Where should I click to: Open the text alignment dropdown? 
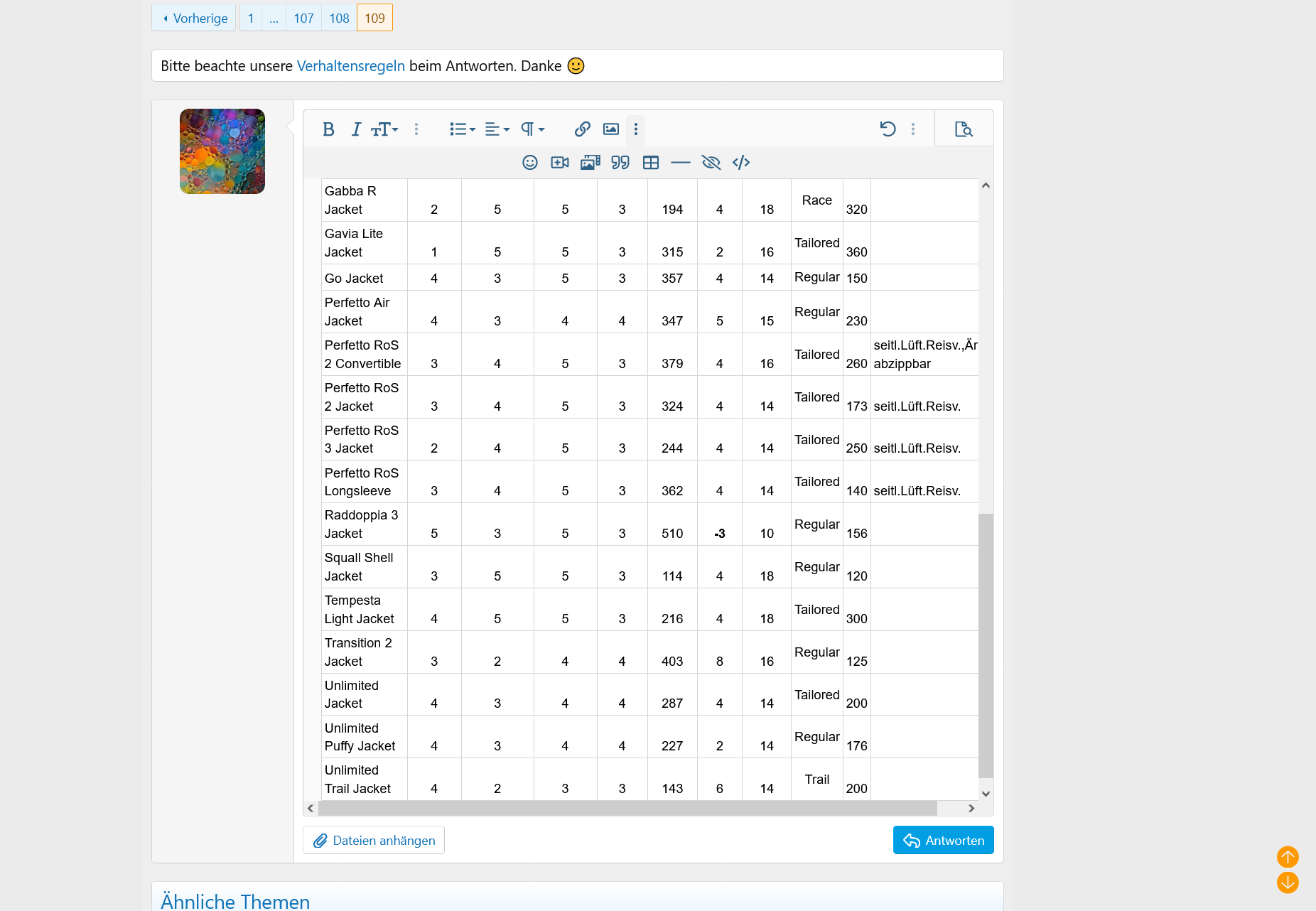coord(497,129)
